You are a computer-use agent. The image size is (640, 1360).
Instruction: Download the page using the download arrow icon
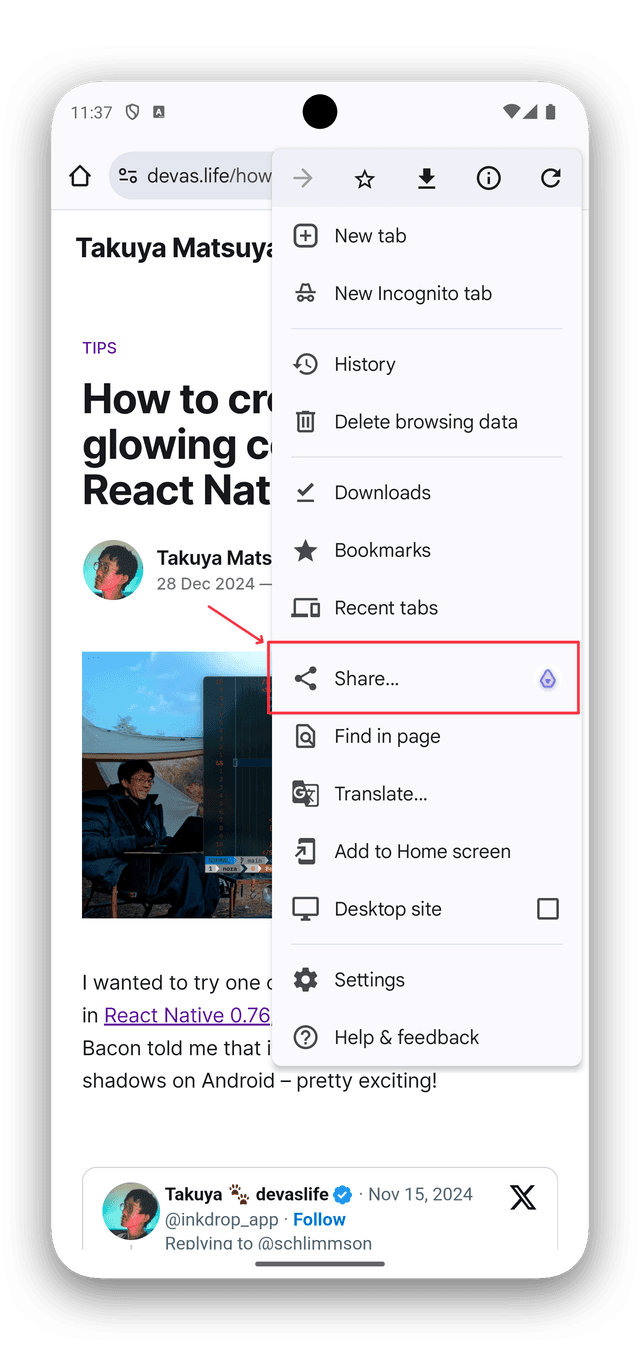[x=427, y=179]
